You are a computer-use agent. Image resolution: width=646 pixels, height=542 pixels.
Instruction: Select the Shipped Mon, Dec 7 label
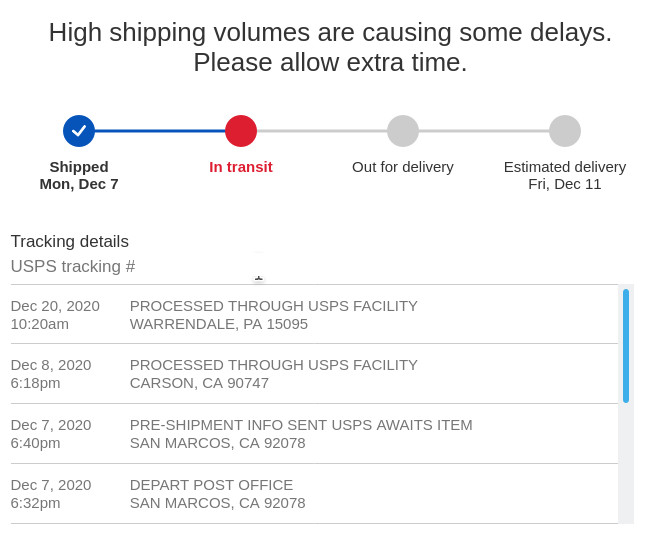[x=79, y=175]
